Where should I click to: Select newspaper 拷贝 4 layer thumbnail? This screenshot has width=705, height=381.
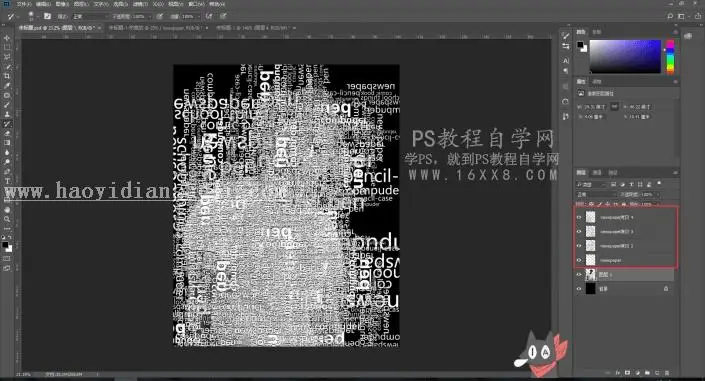[x=590, y=217]
